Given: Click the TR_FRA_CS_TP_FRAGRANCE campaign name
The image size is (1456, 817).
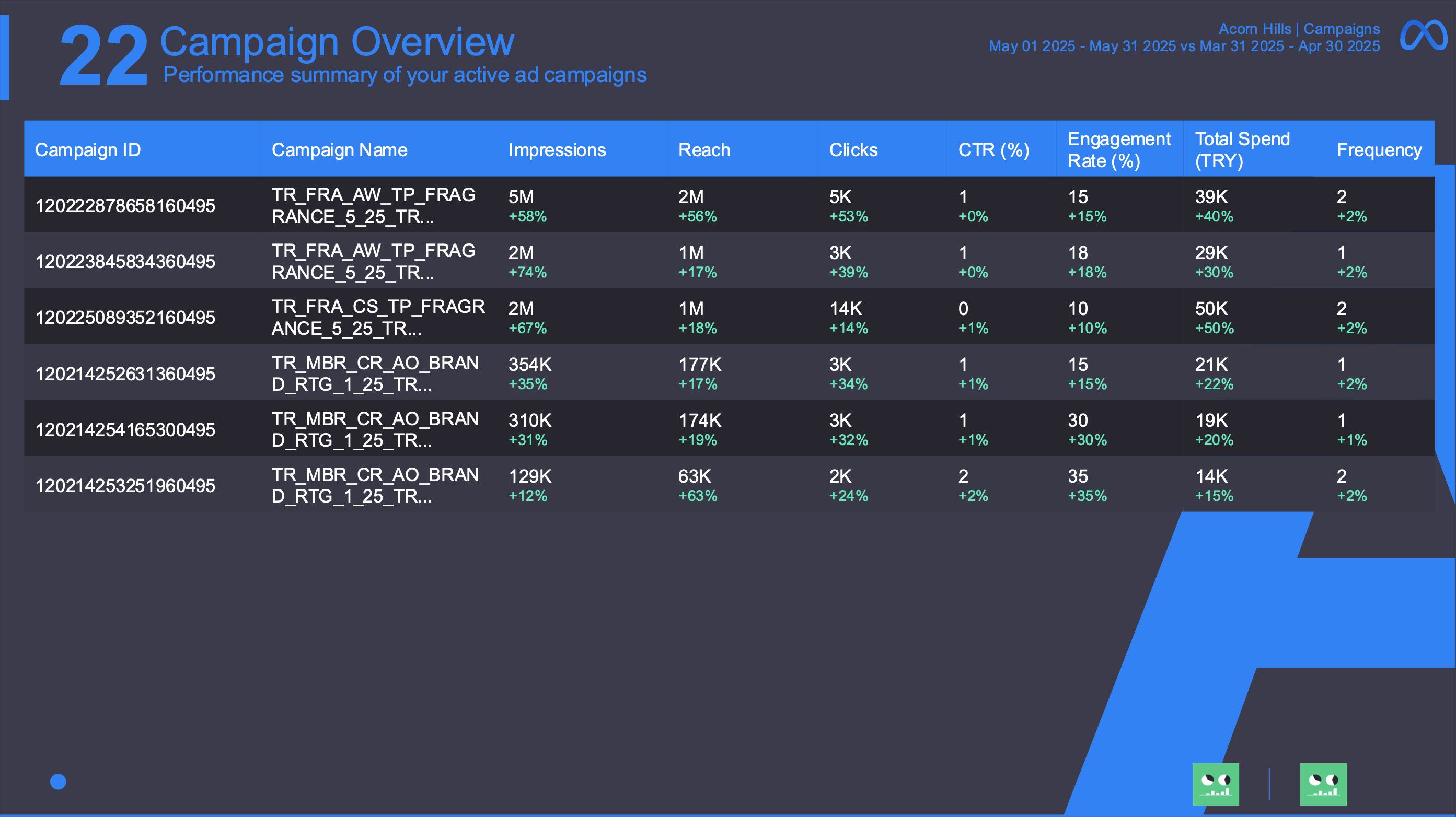Looking at the screenshot, I should (378, 318).
